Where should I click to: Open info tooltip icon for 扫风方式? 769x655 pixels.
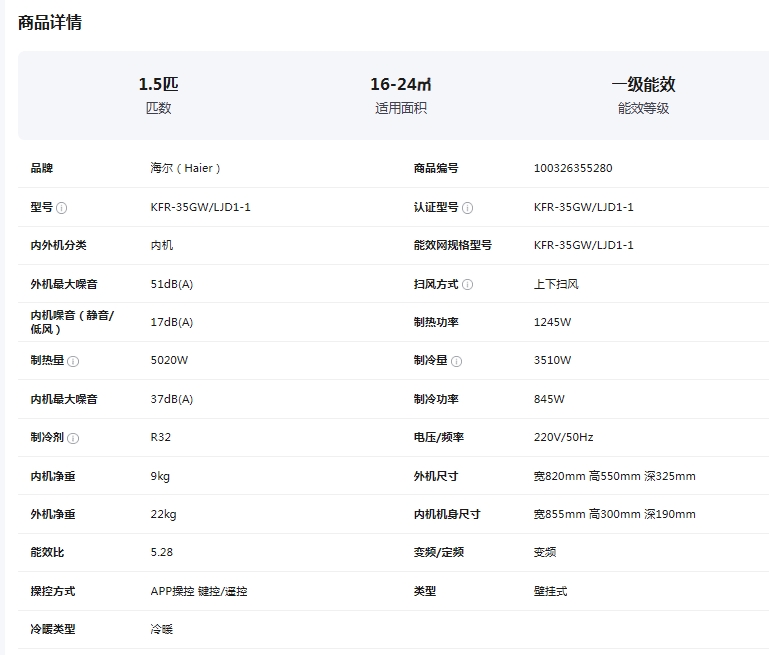pyautogui.click(x=467, y=284)
